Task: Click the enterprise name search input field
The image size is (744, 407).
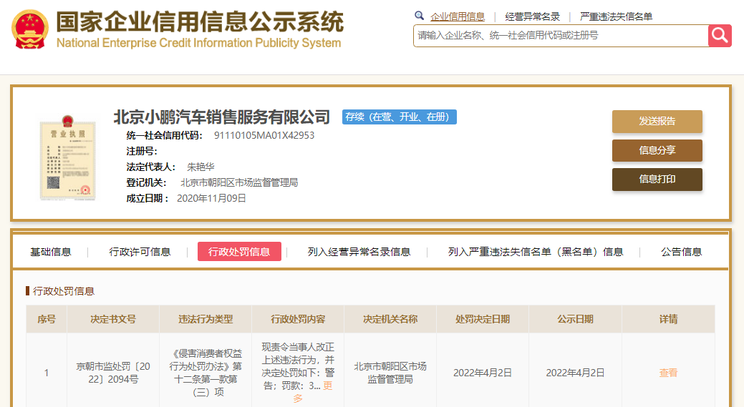Action: point(560,35)
